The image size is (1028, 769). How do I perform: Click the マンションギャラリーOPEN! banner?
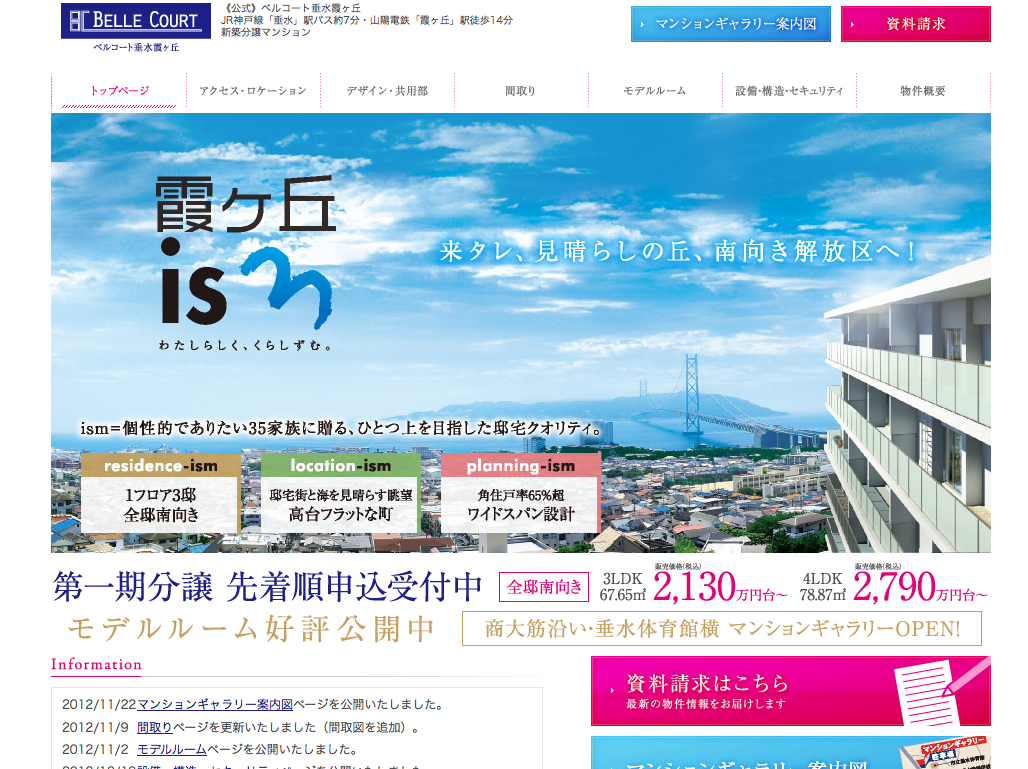point(722,629)
